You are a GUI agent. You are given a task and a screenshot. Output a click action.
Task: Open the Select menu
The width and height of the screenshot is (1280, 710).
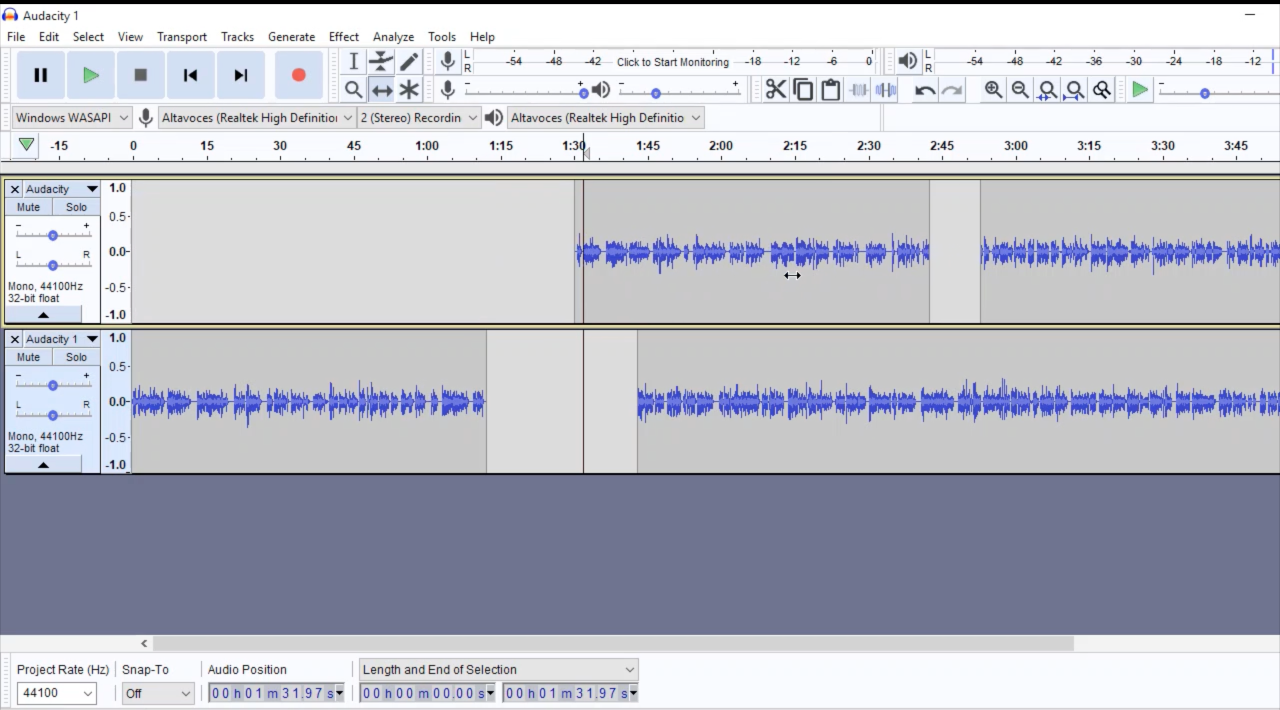(88, 37)
